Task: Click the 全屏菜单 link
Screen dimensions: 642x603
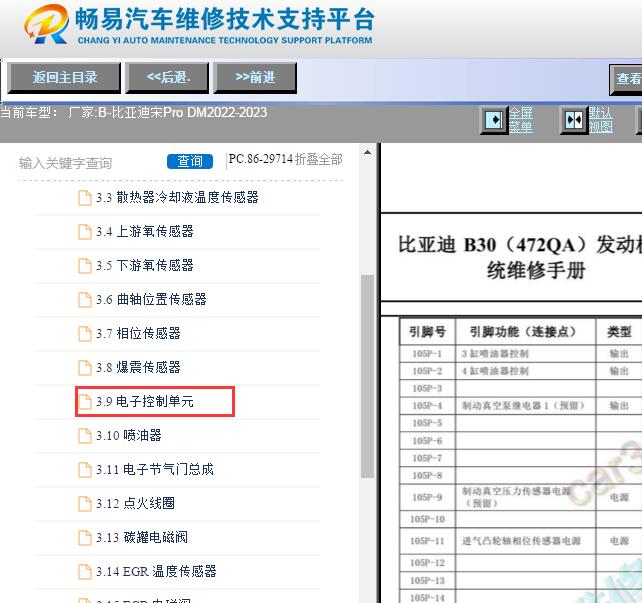Action: pyautogui.click(x=520, y=120)
